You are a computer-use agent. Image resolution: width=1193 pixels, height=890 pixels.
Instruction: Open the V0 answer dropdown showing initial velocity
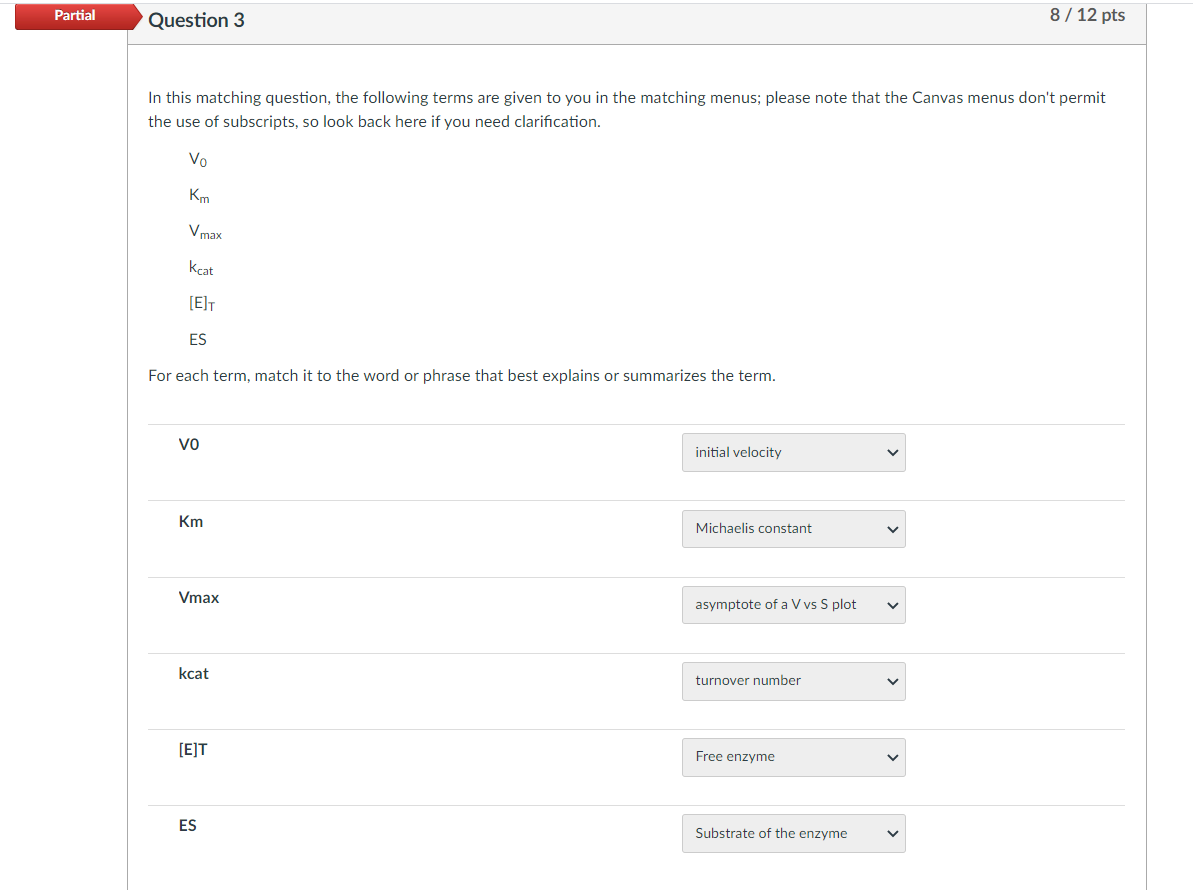coord(793,452)
